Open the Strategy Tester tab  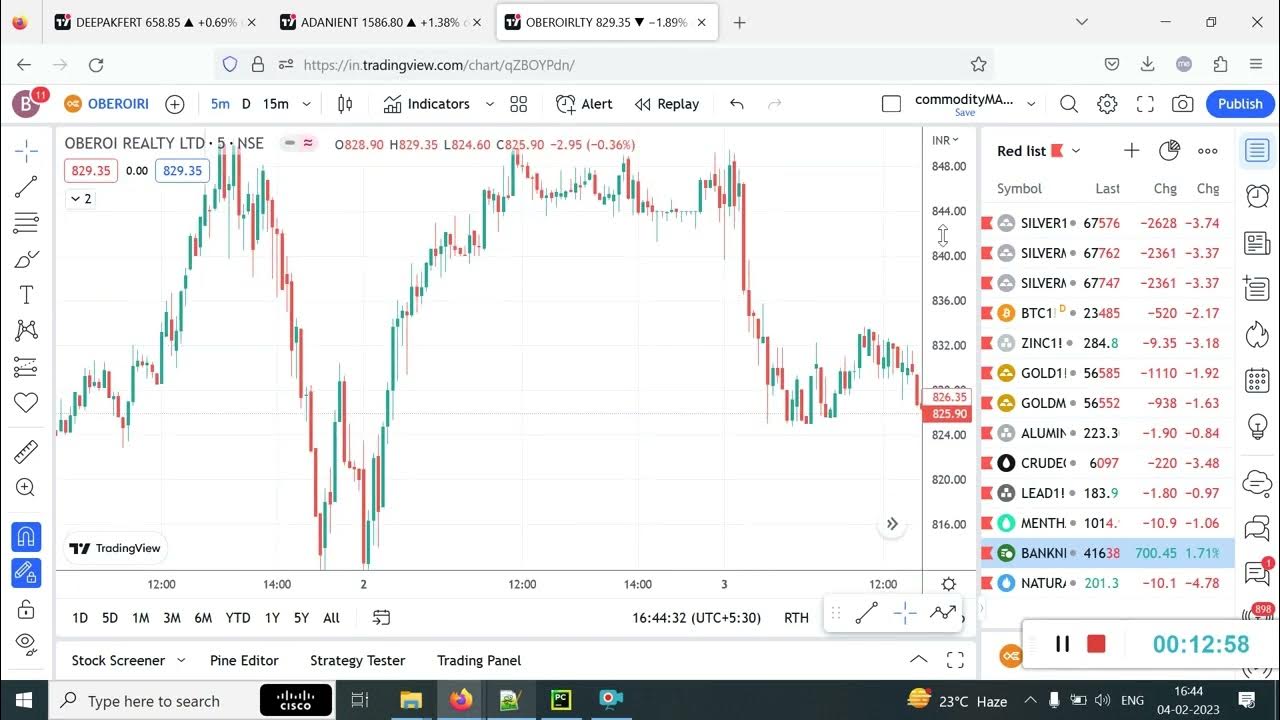click(357, 660)
